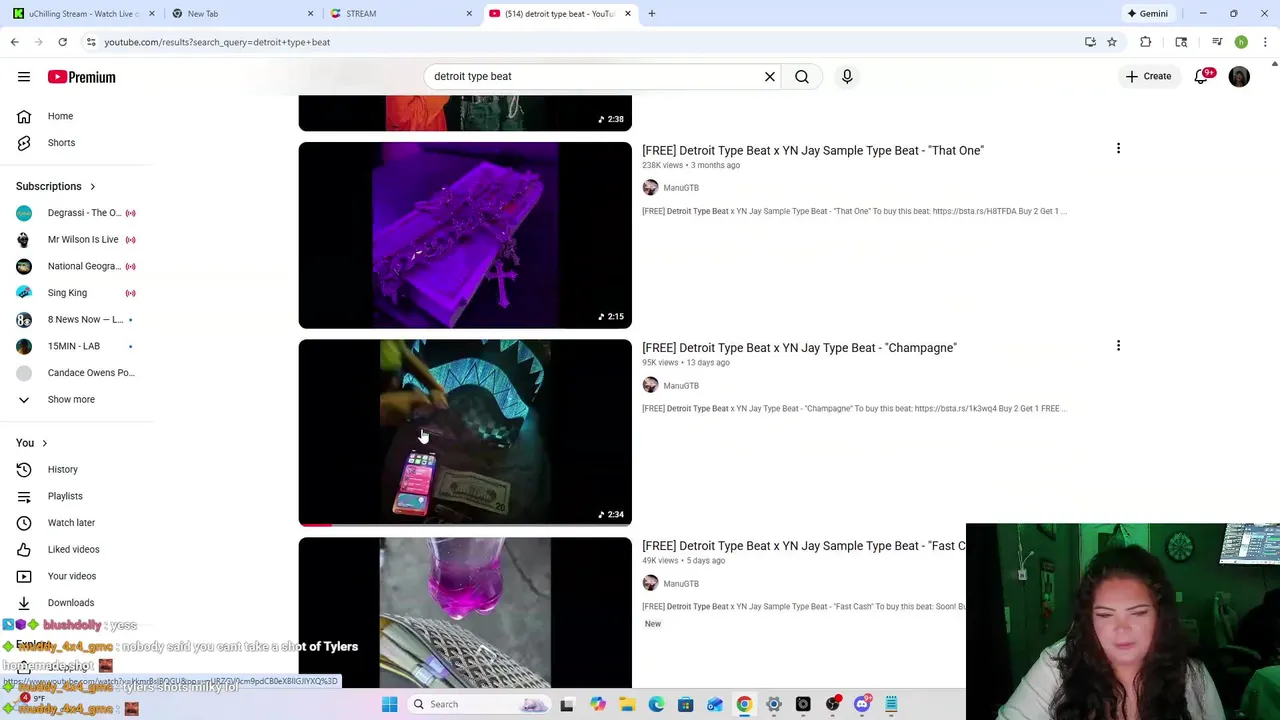This screenshot has width=1280, height=720.
Task: Start voice search with the microphone
Action: tap(847, 76)
